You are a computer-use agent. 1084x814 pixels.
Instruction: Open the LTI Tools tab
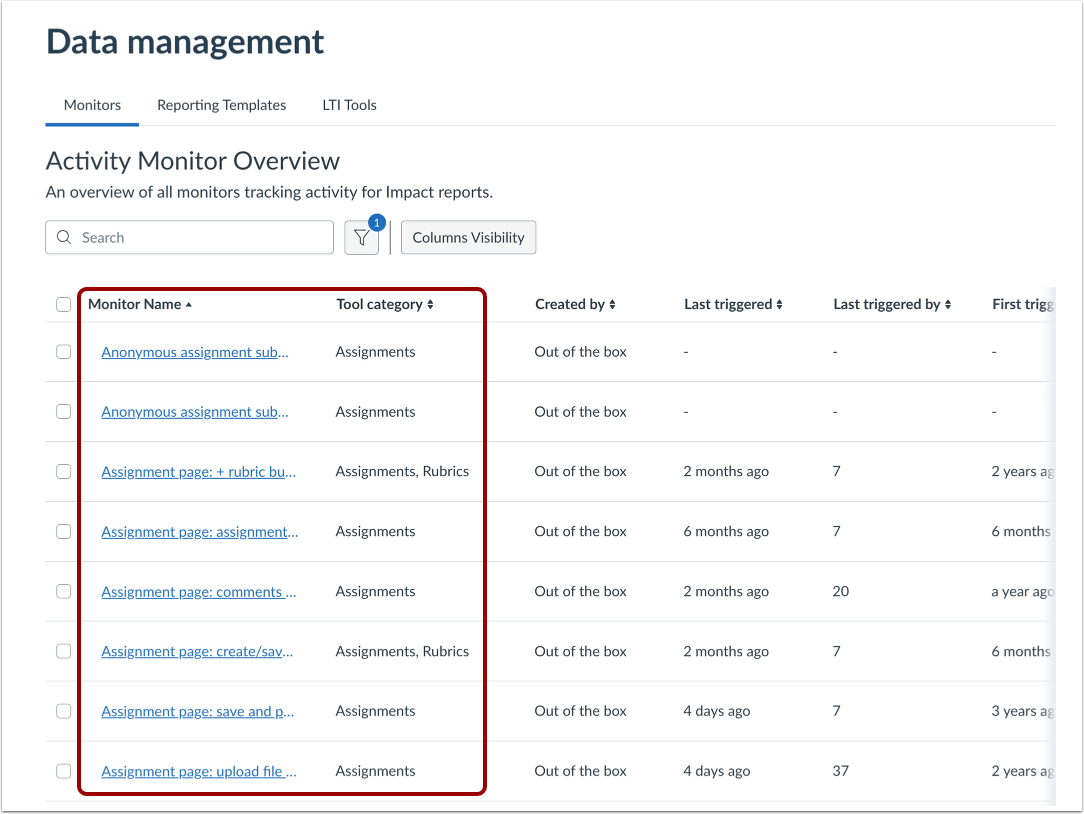click(349, 105)
